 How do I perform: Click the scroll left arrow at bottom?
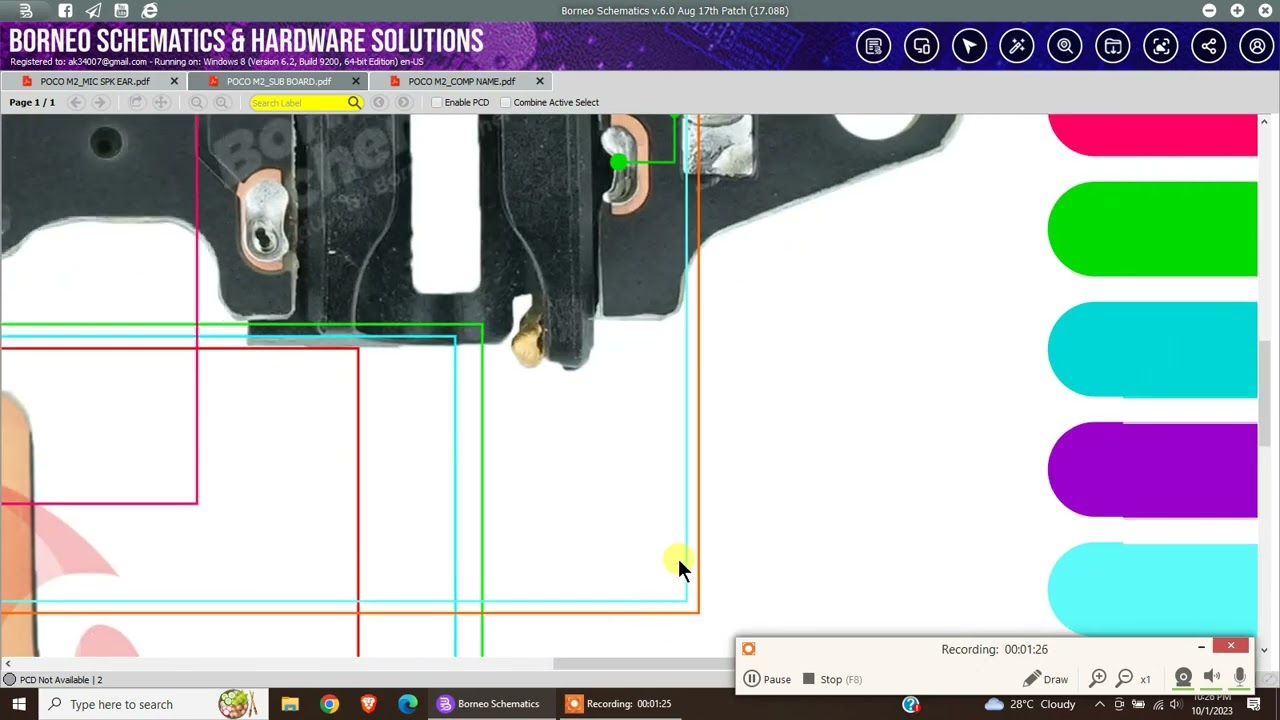7,664
